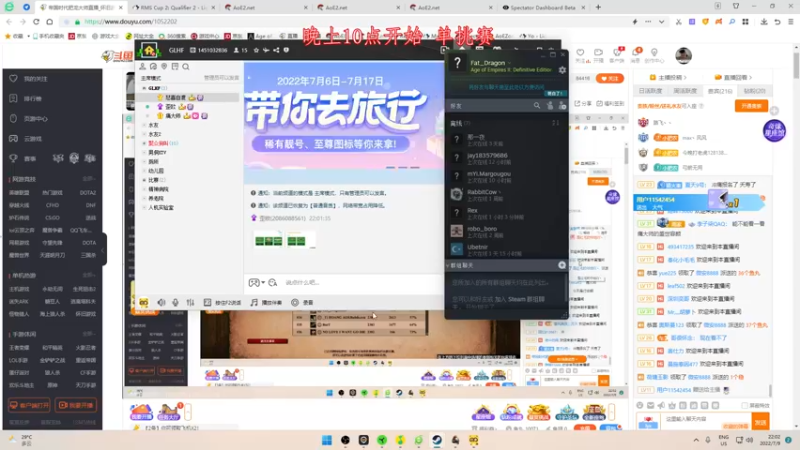Open contacts icon in YY channel toolbar
Image resolution: width=800 pixels, height=450 pixels.
(143, 67)
